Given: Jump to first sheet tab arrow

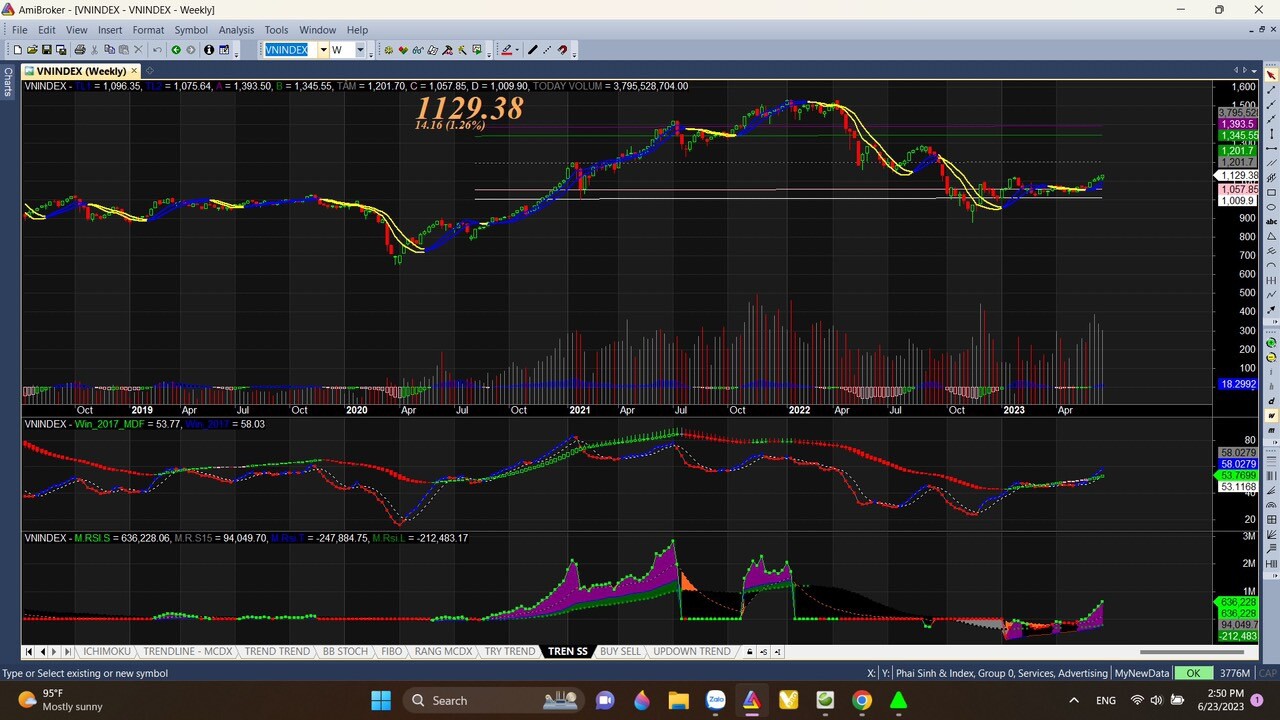Looking at the screenshot, I should pos(29,651).
